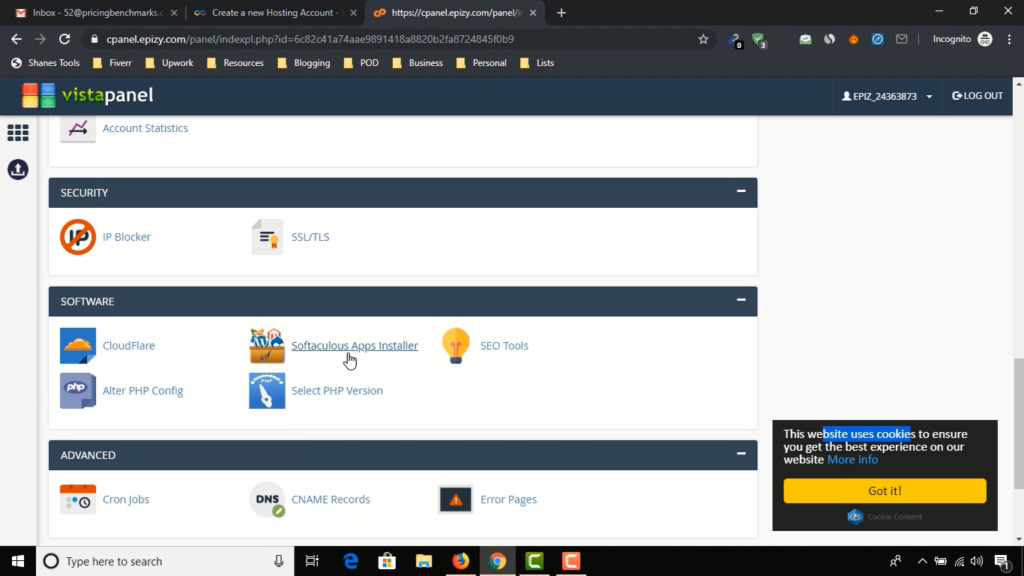Open the CNAME Records link
The image size is (1024, 576).
pos(330,499)
